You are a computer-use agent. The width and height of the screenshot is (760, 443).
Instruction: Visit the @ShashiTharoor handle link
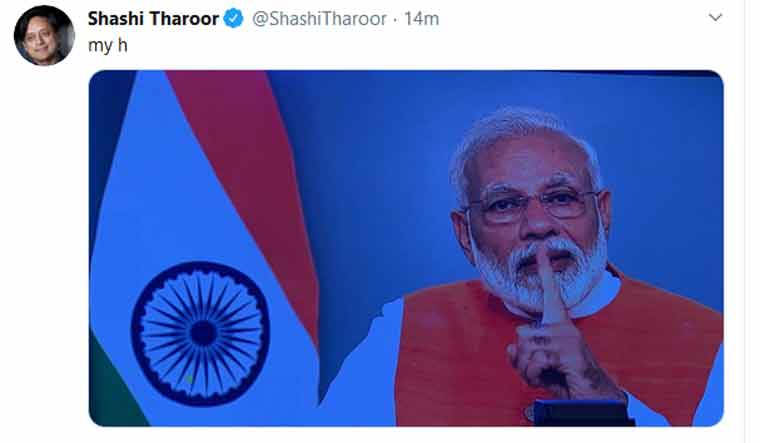[x=319, y=19]
